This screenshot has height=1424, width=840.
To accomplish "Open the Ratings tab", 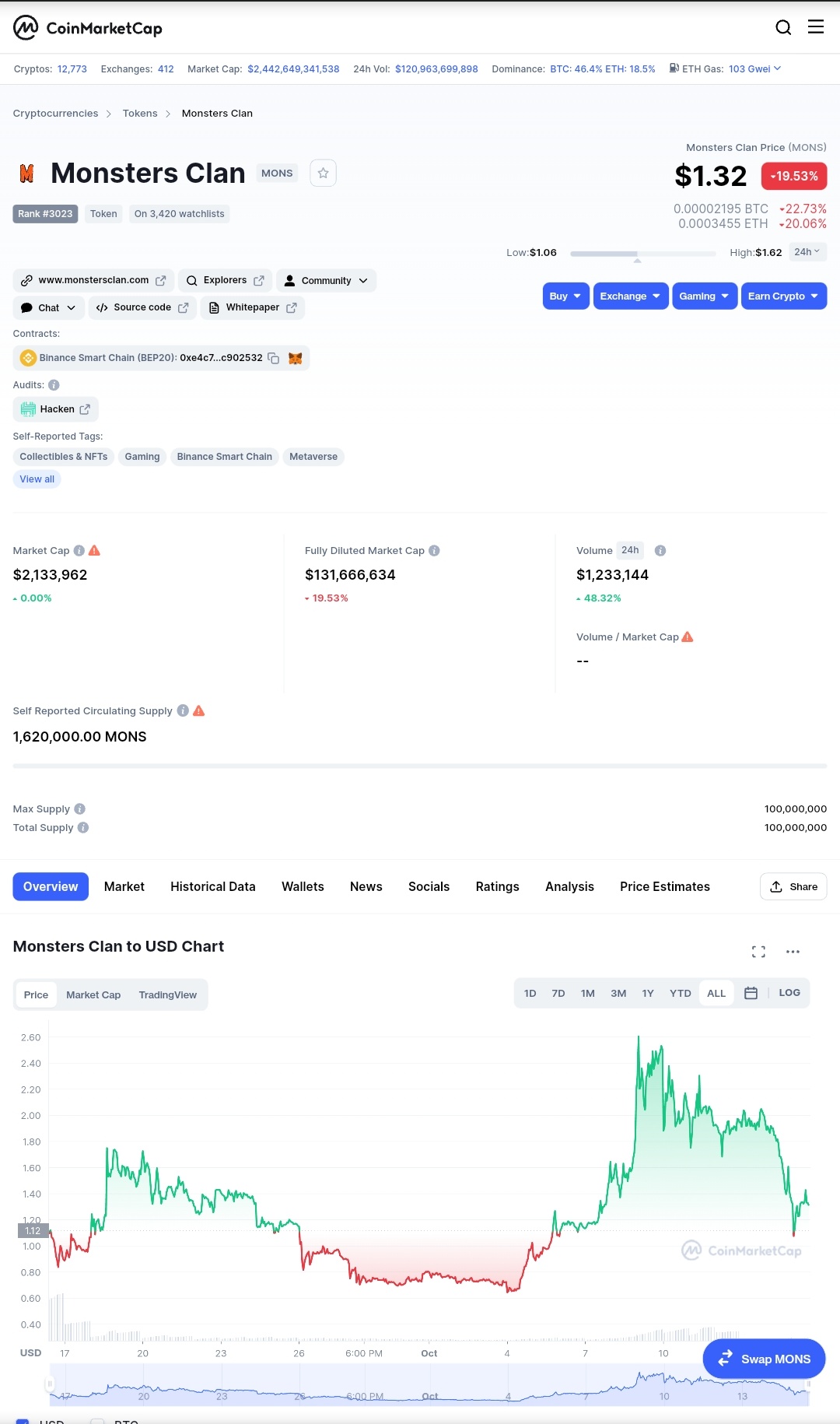I will (498, 886).
